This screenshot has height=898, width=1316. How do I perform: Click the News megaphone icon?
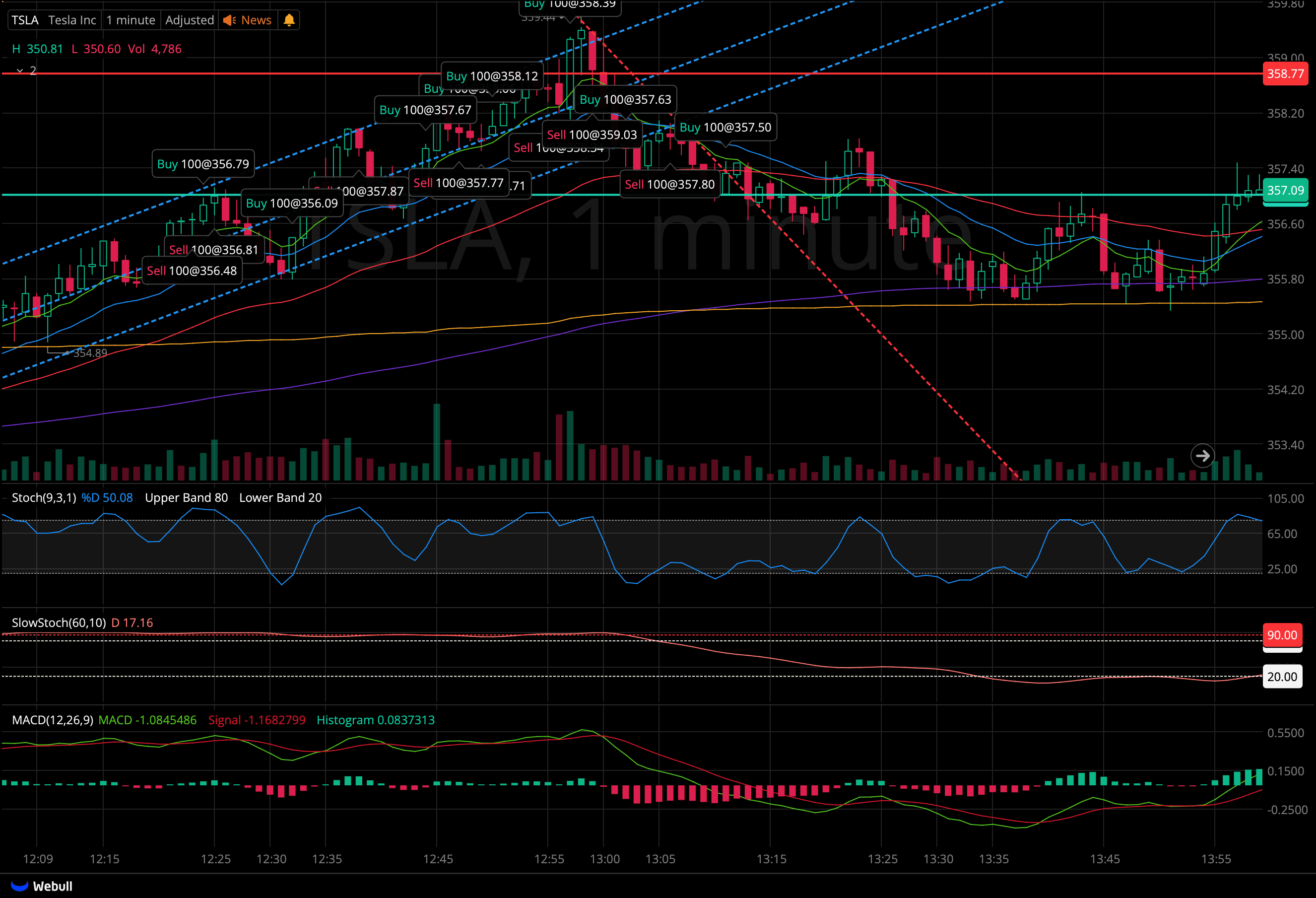(229, 20)
